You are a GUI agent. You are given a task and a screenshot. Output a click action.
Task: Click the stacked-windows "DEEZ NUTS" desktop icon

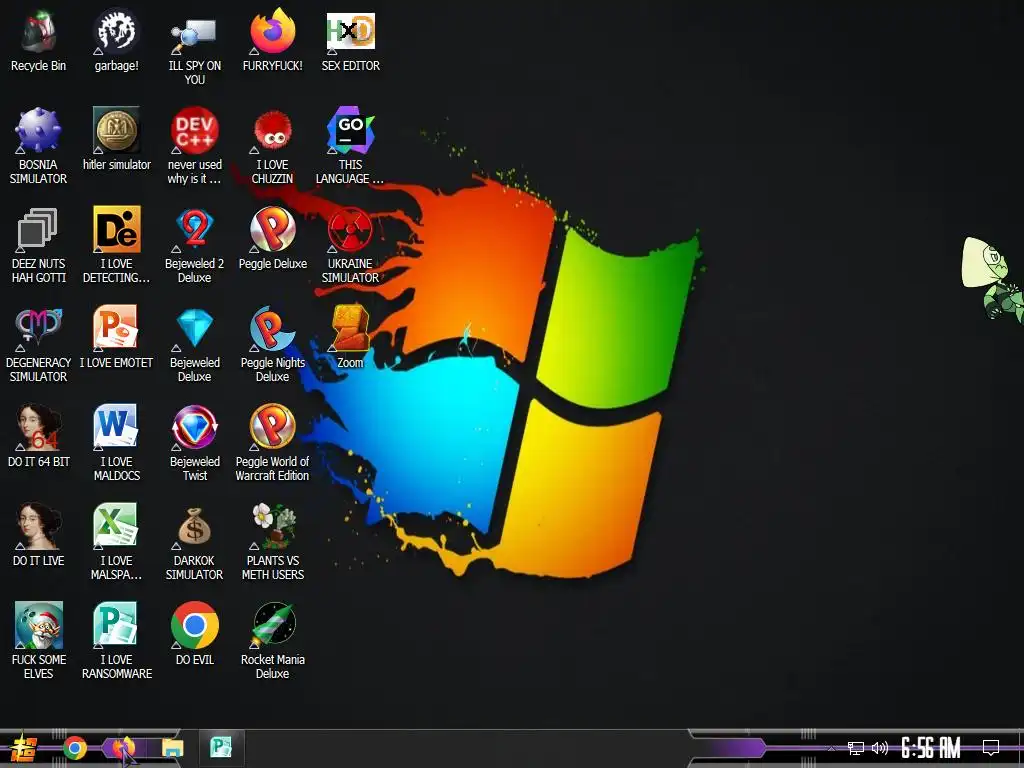point(38,229)
